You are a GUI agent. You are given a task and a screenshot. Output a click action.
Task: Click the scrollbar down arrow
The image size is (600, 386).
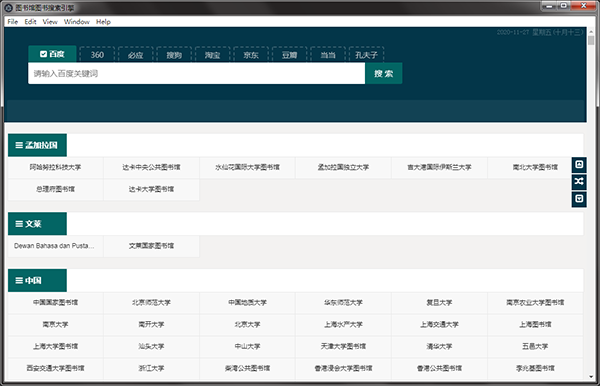(x=591, y=376)
